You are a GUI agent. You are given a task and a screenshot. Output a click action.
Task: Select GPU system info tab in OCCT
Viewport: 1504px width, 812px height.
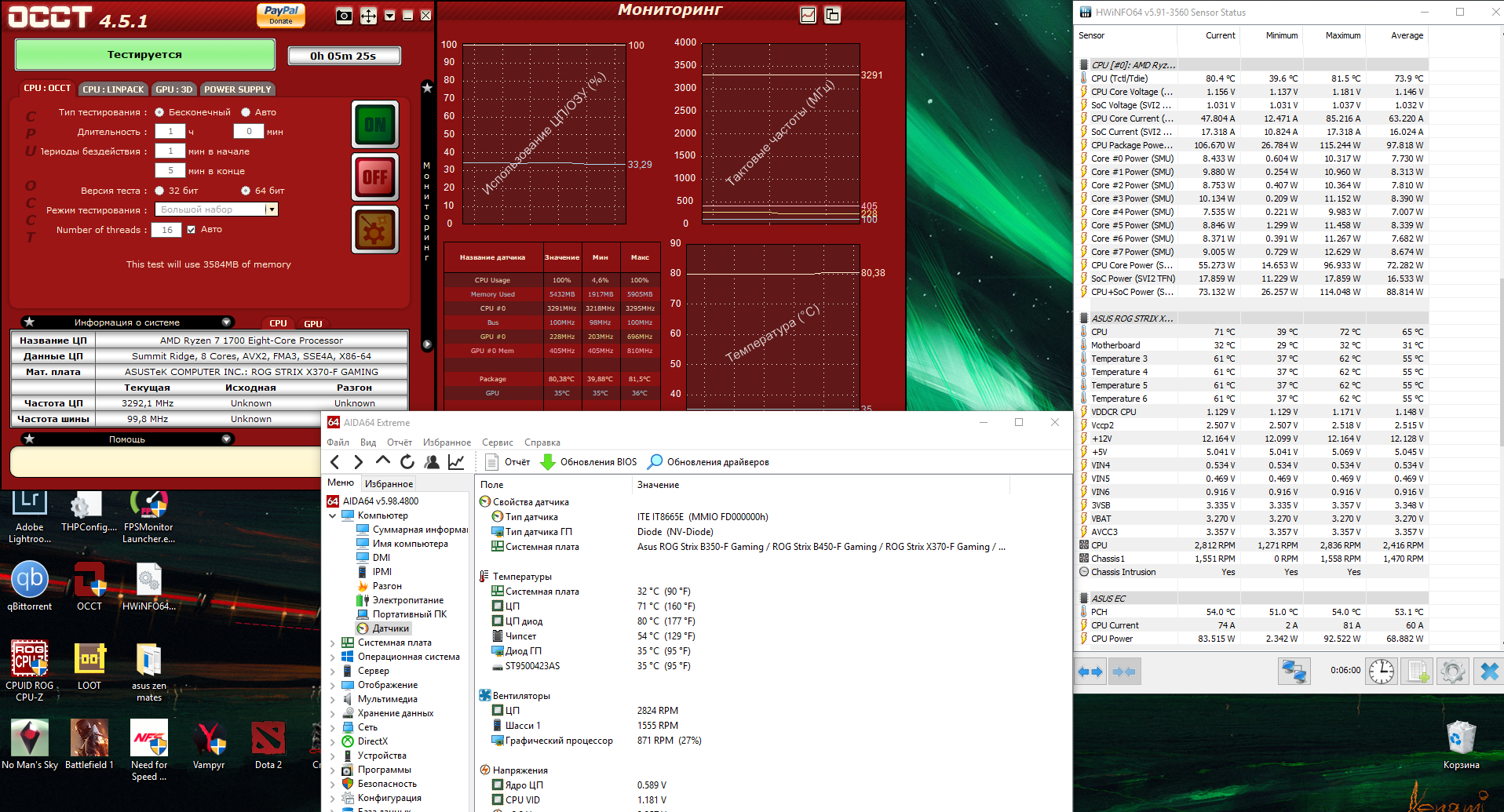pyautogui.click(x=313, y=323)
